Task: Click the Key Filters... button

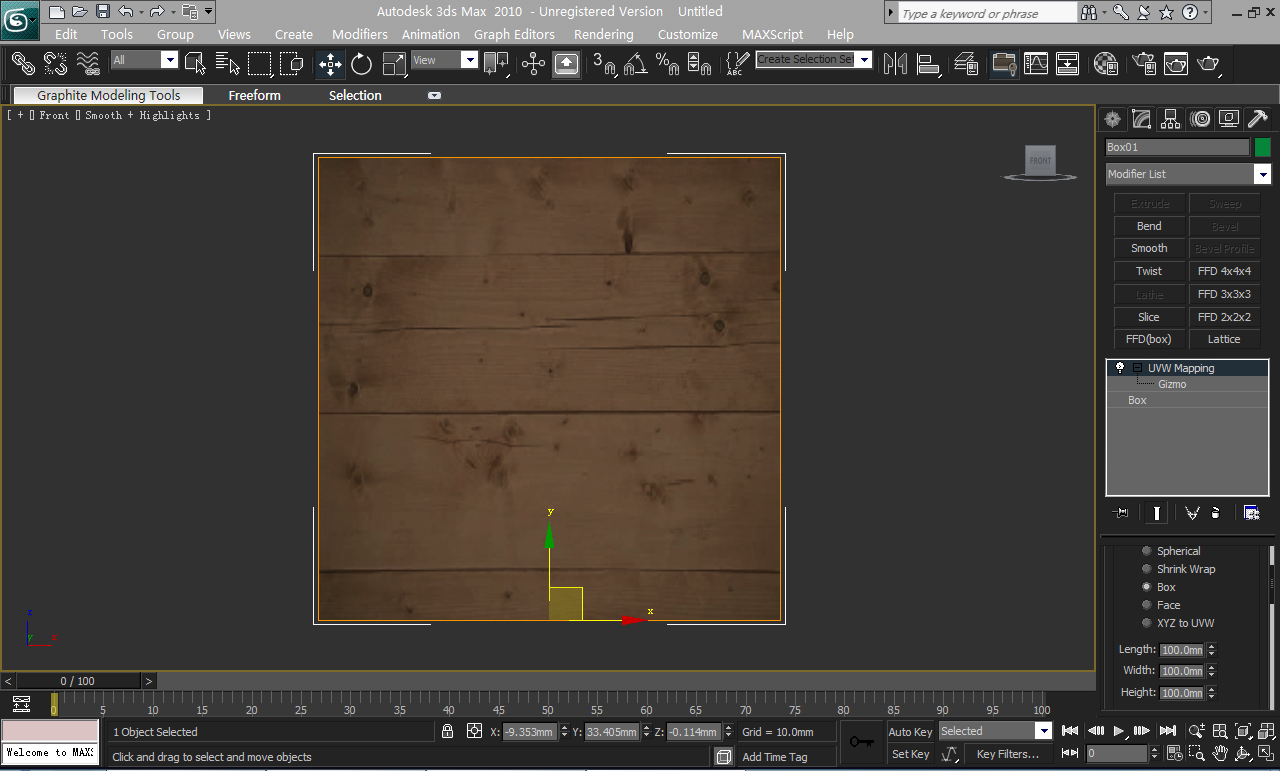Action: [x=1008, y=754]
